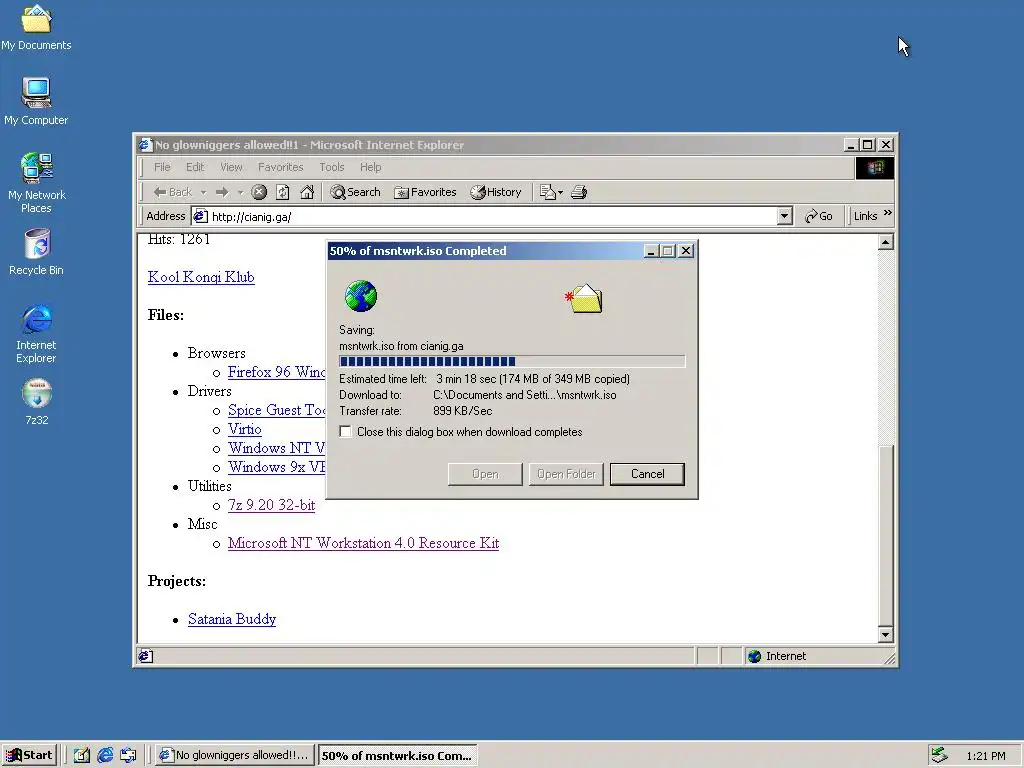The width and height of the screenshot is (1024, 768).
Task: Open the Firefox 96 link under Browsers
Action: 276,372
